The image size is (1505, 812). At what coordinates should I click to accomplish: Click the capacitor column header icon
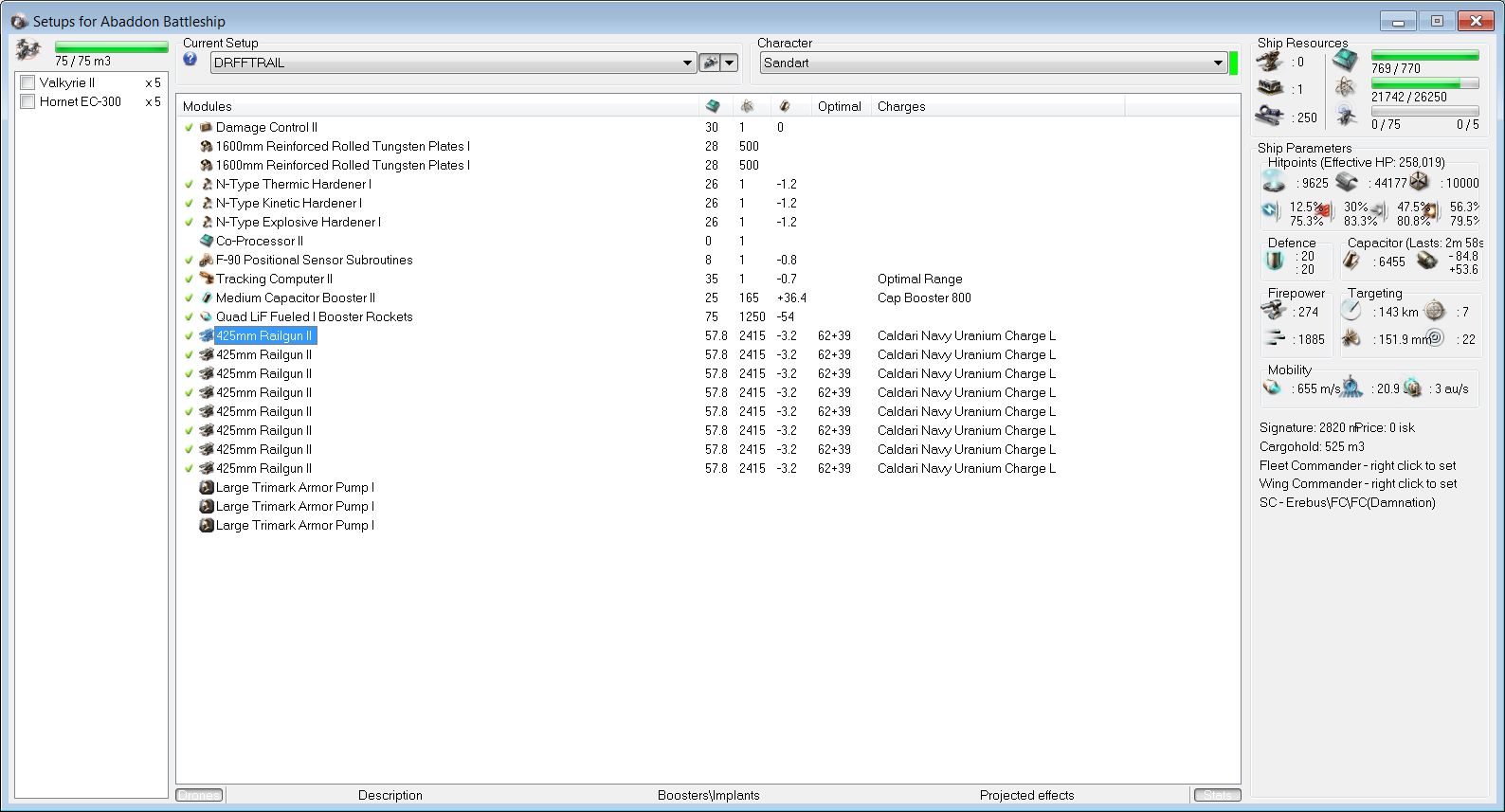pos(784,106)
